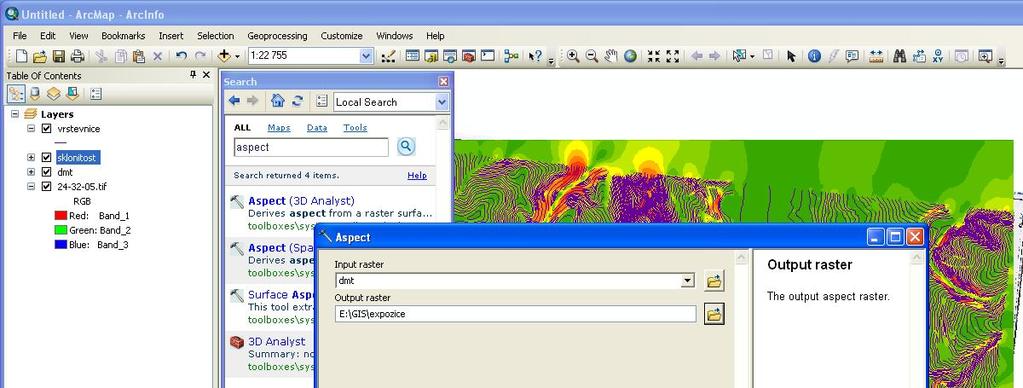Click the Red Band_1 color swatch
The height and width of the screenshot is (388, 1023).
[61, 215]
